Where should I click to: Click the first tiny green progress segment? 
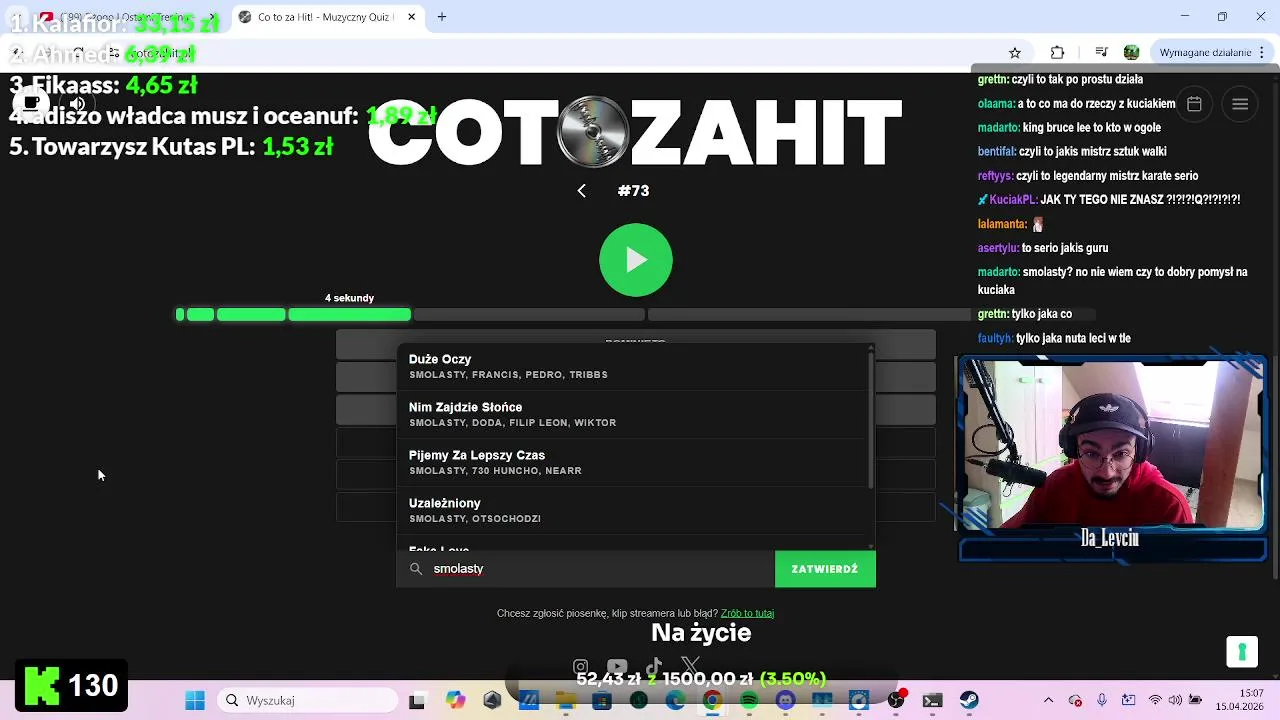(x=180, y=314)
